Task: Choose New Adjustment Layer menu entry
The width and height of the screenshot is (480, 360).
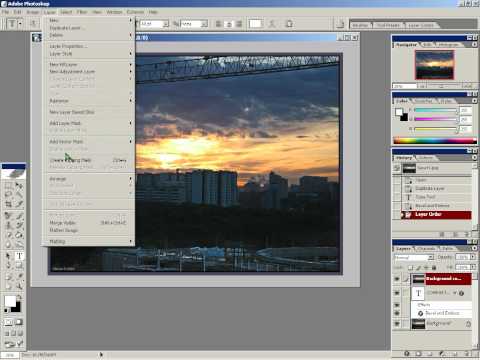Action: click(88, 72)
